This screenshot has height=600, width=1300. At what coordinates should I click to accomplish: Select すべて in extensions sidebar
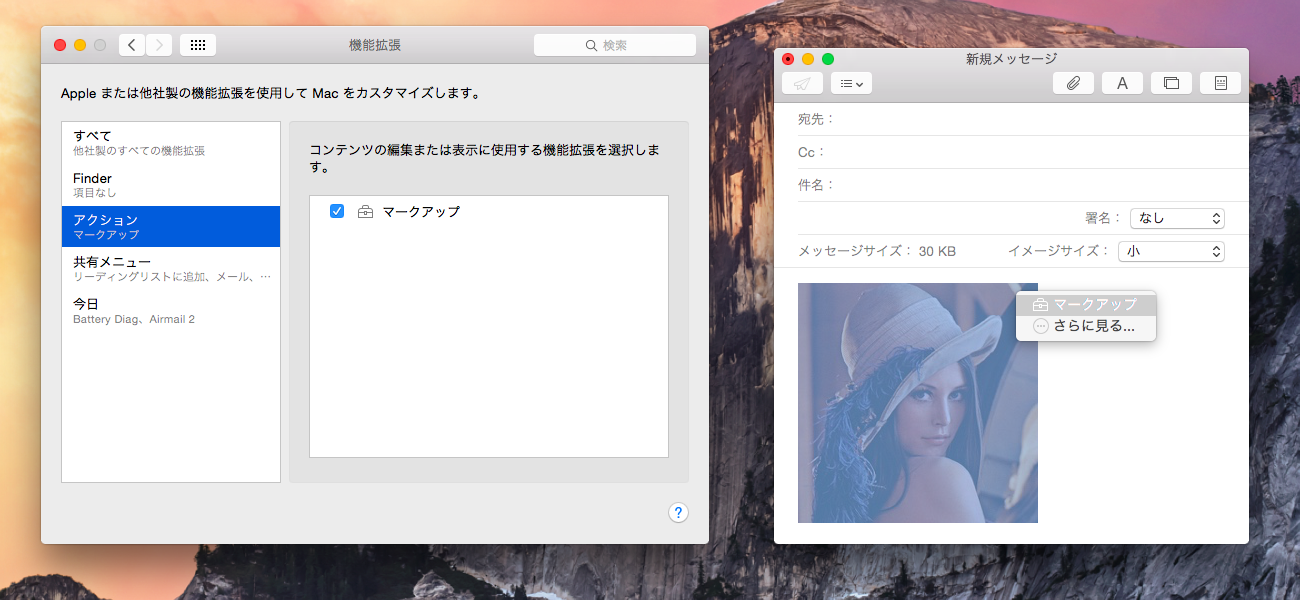171,142
